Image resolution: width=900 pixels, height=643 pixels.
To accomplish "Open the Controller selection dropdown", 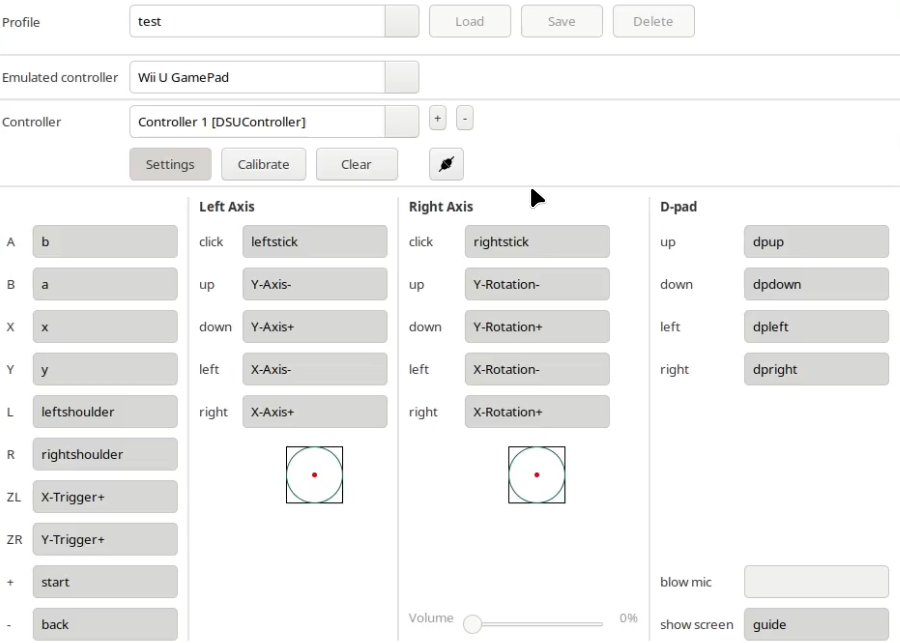I will (402, 122).
